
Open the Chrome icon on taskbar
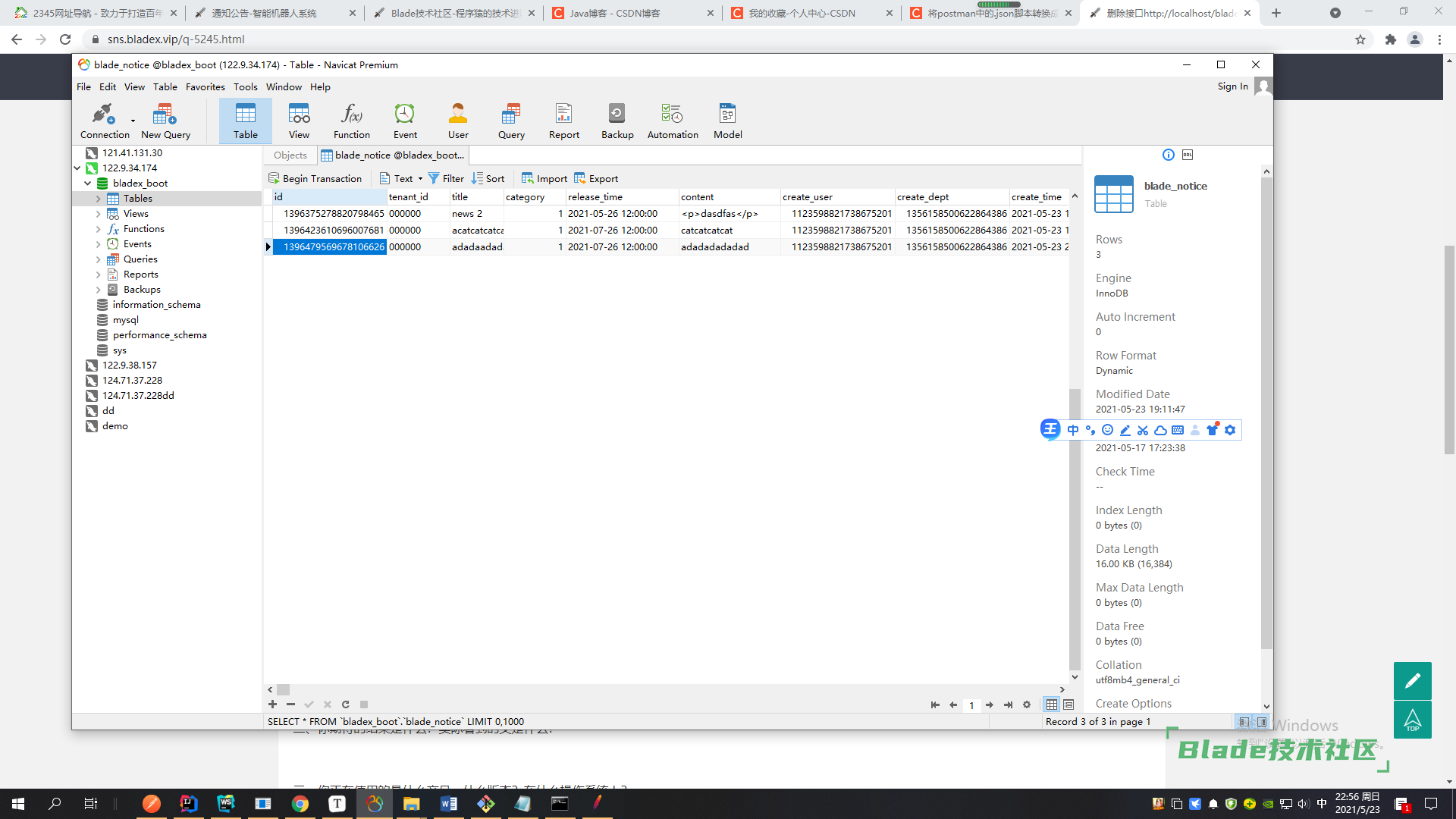pos(300,804)
